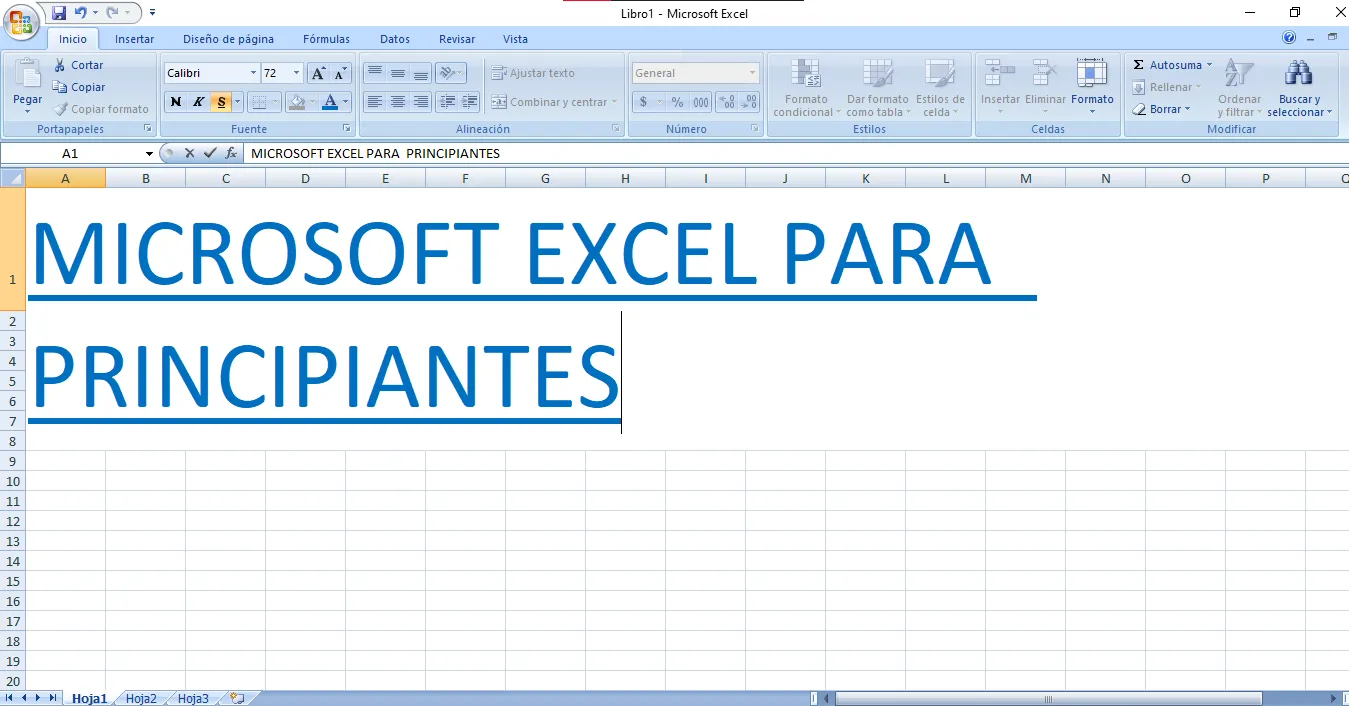This screenshot has width=1349, height=706.
Task: Click the percentage (%) format icon
Action: (x=675, y=101)
